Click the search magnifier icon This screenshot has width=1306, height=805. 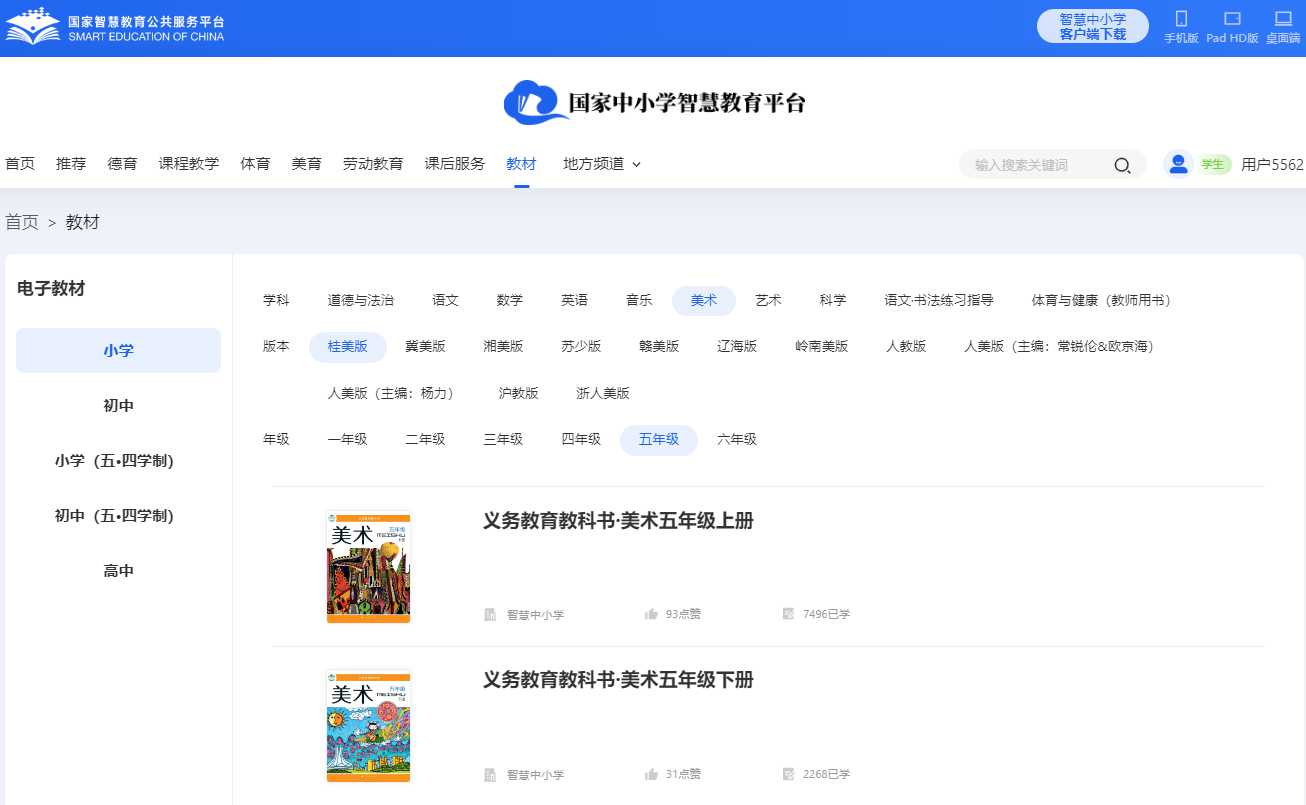click(1122, 165)
